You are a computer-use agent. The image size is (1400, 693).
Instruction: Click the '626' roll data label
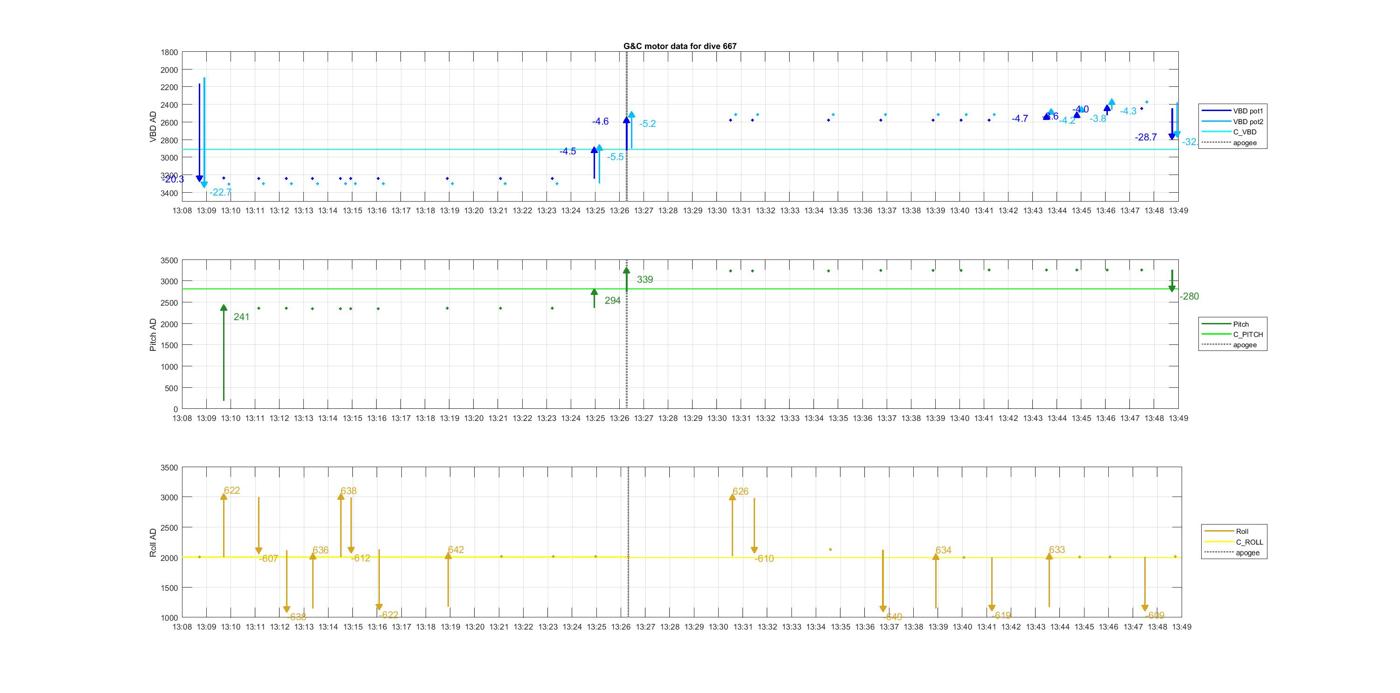click(x=740, y=492)
